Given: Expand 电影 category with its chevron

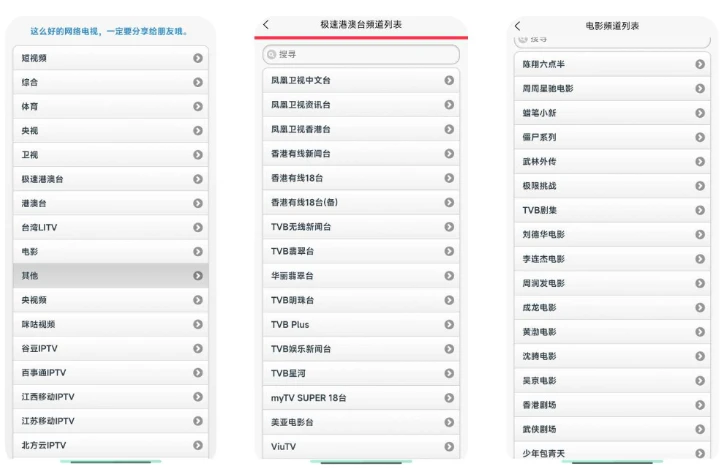Looking at the screenshot, I should point(198,251).
